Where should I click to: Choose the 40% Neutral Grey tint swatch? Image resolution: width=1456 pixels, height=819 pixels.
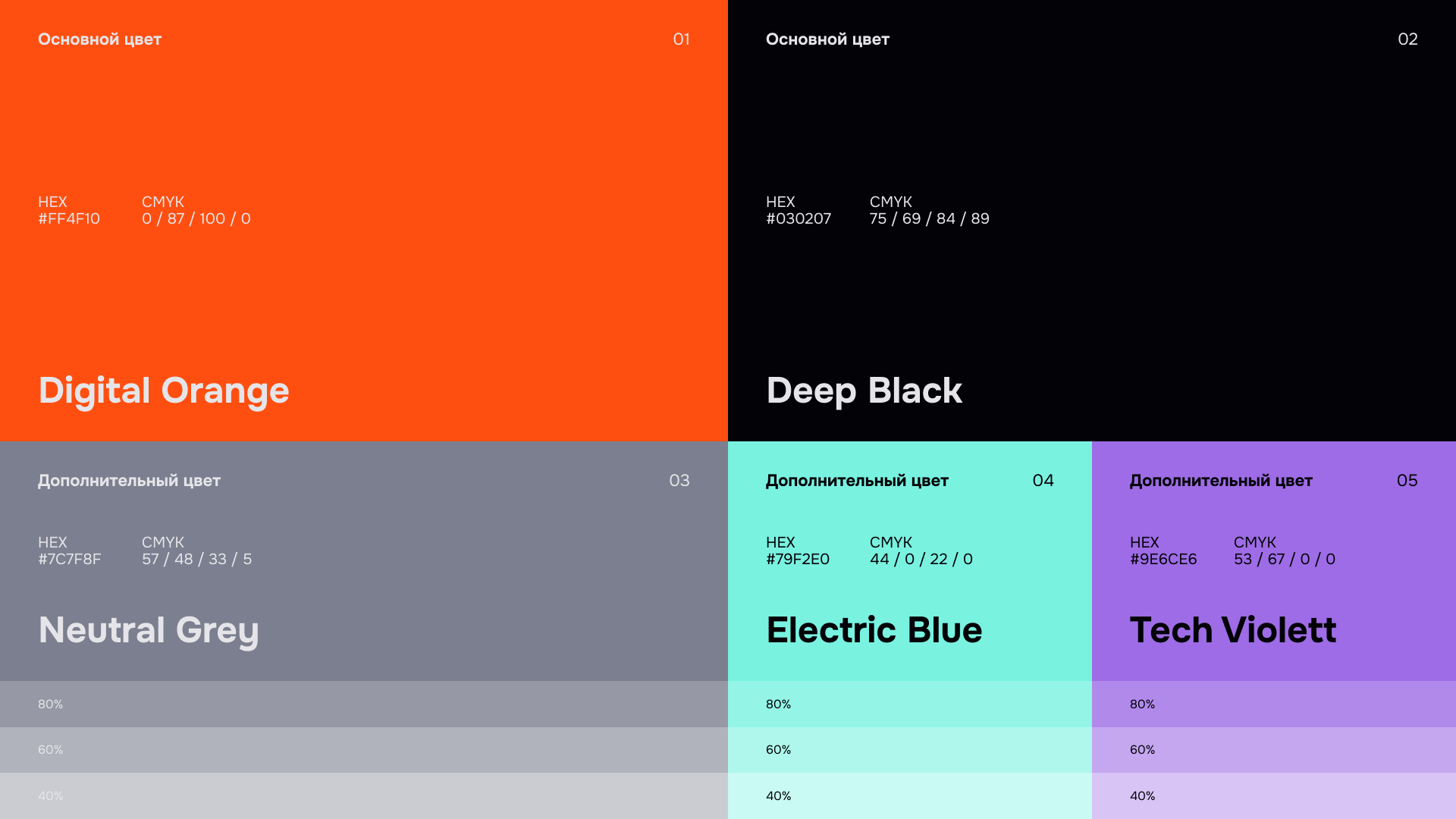pos(364,795)
